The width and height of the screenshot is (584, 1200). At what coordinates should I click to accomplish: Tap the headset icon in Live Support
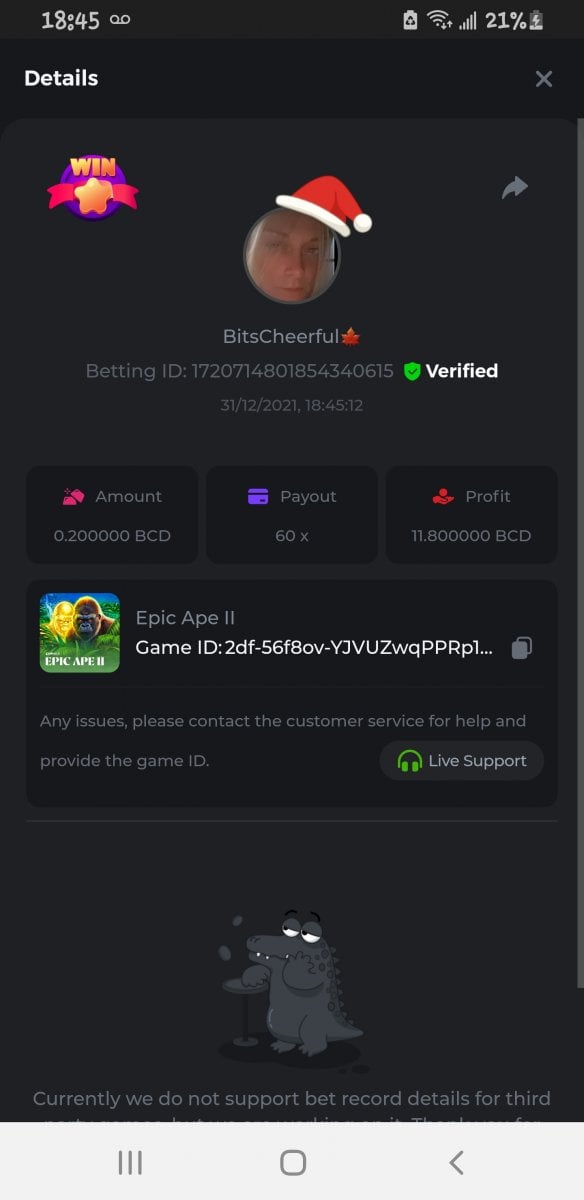coord(409,761)
